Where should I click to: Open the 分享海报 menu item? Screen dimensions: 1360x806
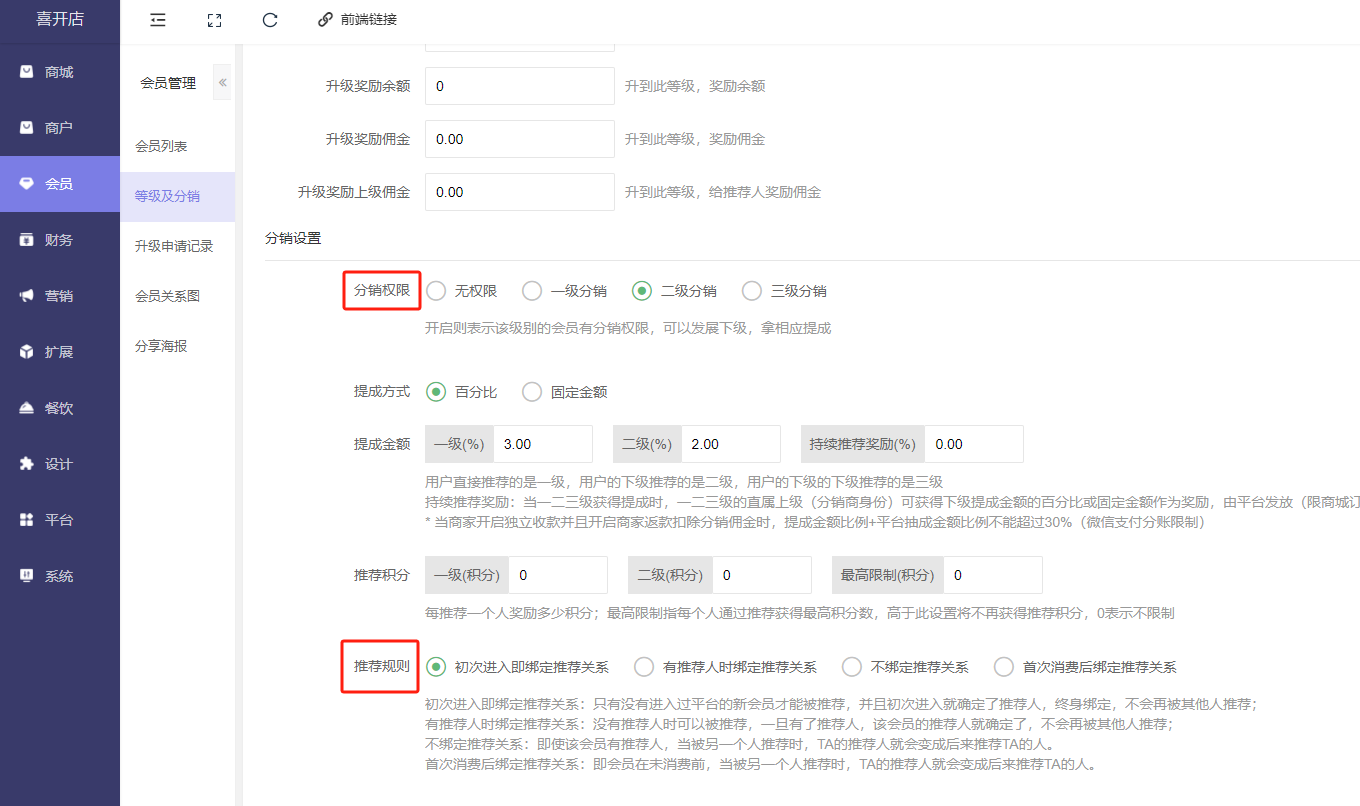(x=177, y=346)
